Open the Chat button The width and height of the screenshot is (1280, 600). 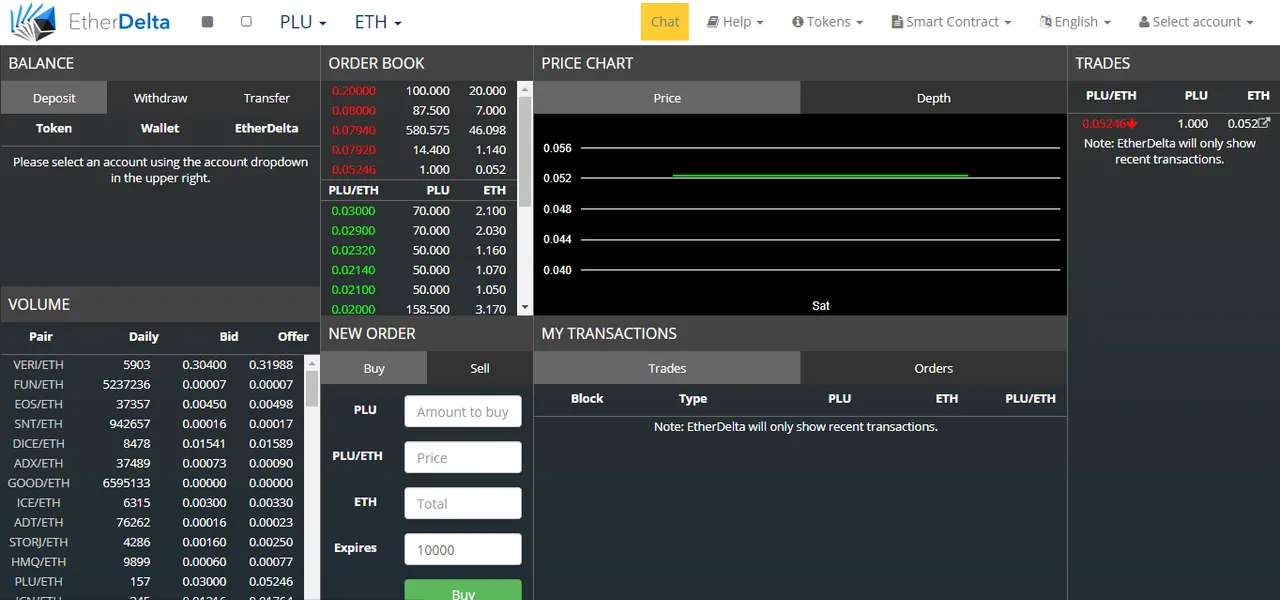(665, 21)
